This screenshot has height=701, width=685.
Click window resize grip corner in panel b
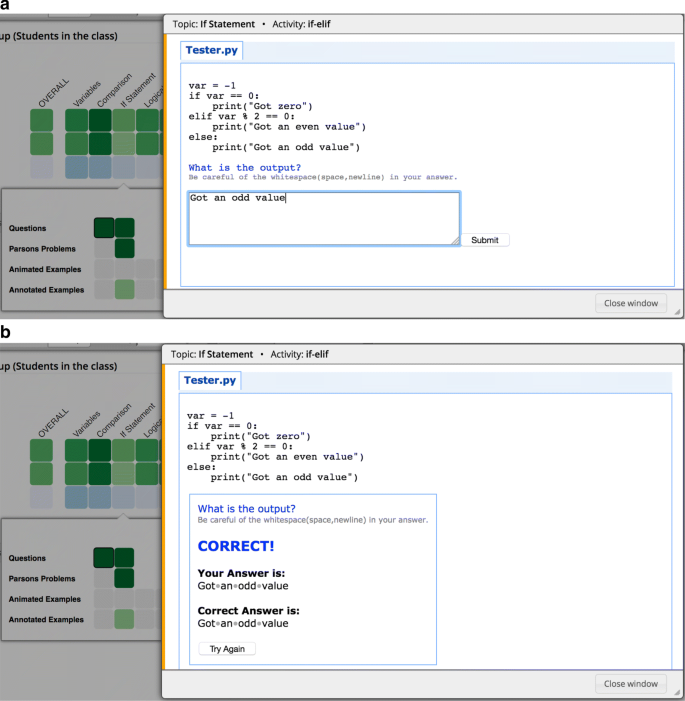tap(677, 692)
